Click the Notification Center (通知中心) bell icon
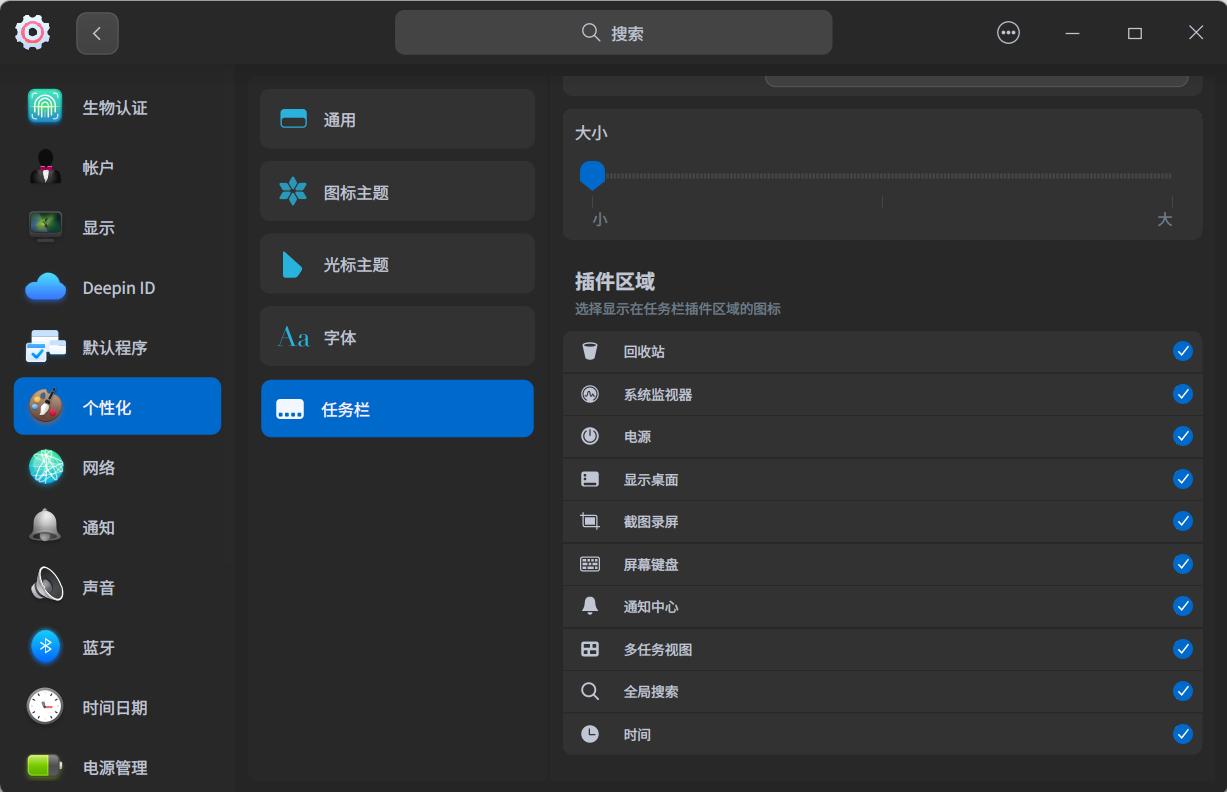The width and height of the screenshot is (1227, 792). pyautogui.click(x=590, y=606)
